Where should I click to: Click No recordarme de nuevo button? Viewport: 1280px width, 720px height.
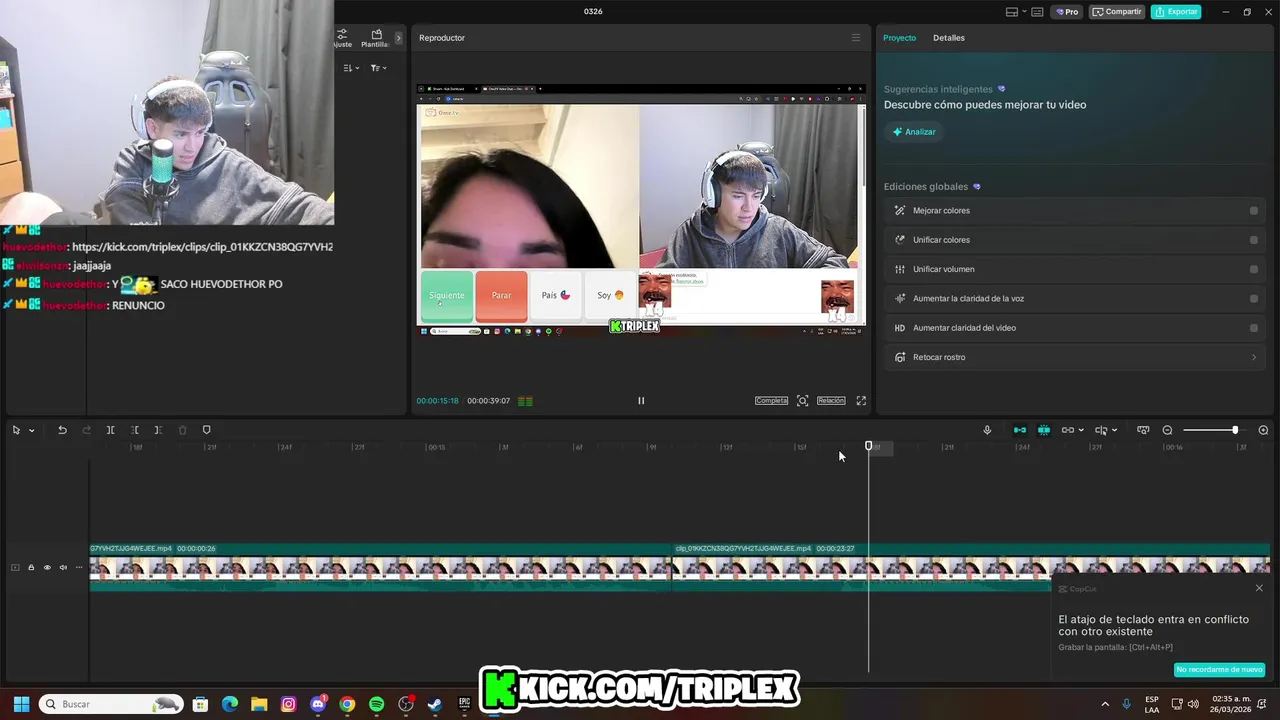coord(1219,670)
